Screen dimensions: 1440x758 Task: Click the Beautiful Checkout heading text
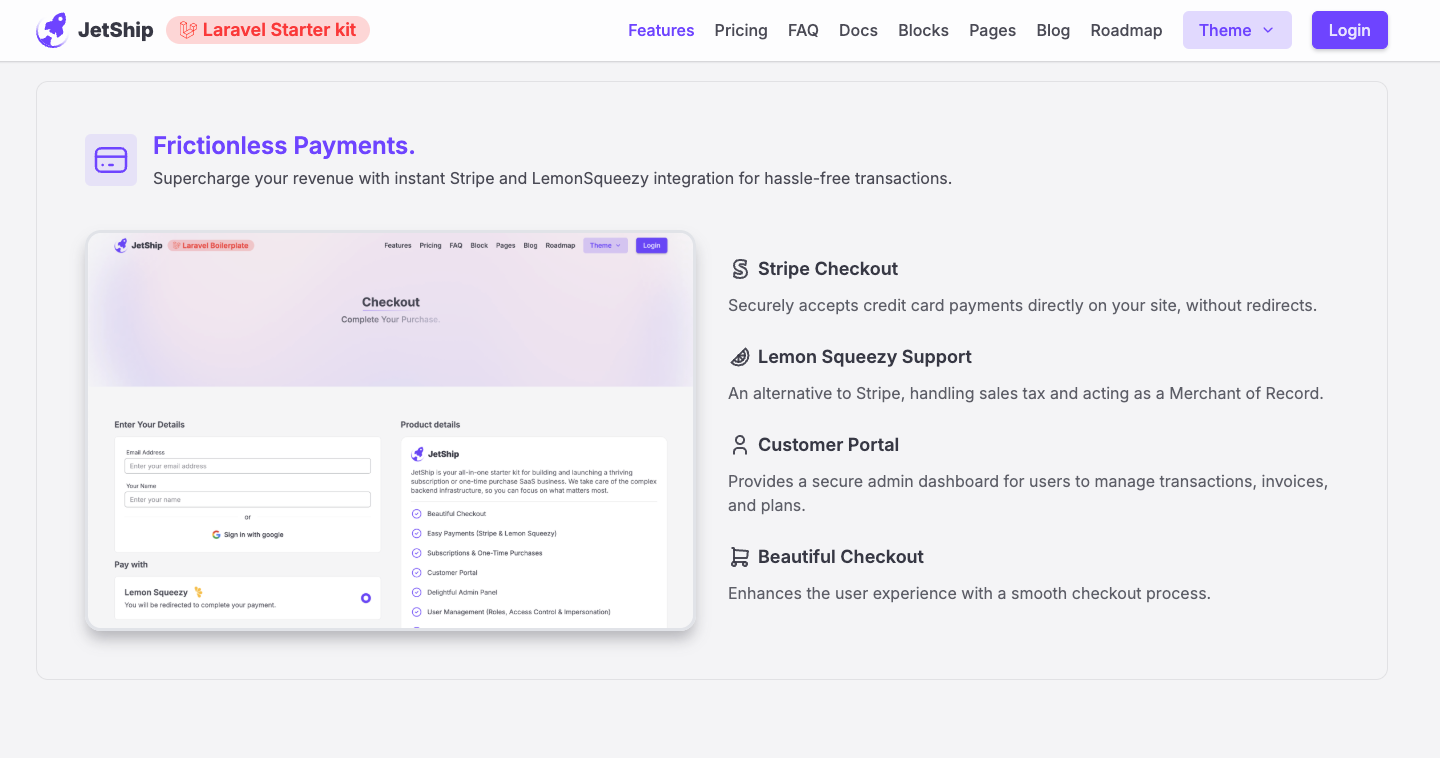[x=841, y=557]
